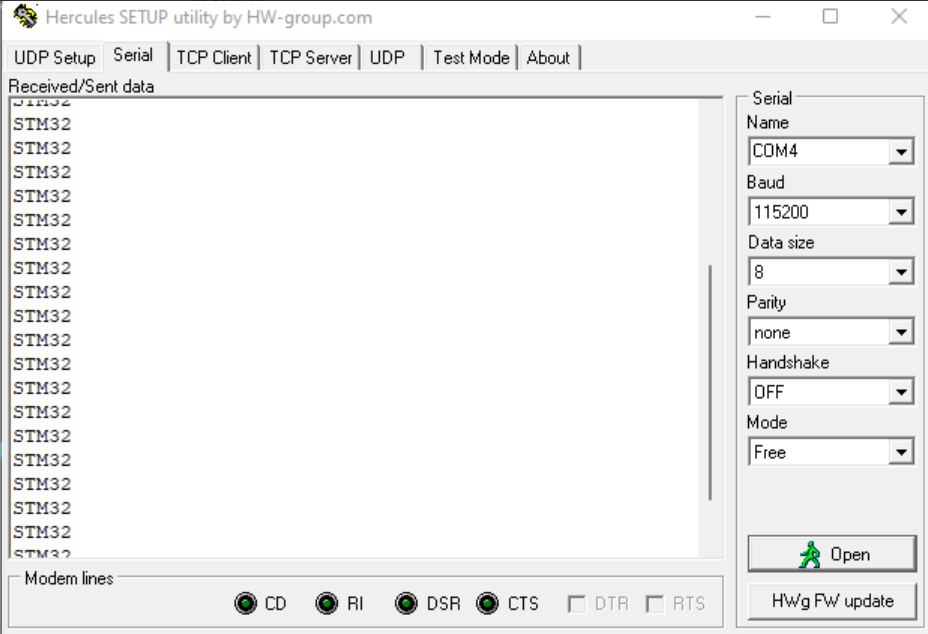Open the Parity dropdown arrow
The image size is (928, 634).
tap(901, 332)
